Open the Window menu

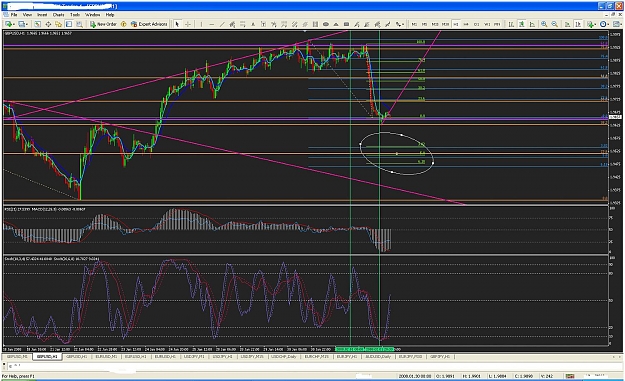[92, 15]
